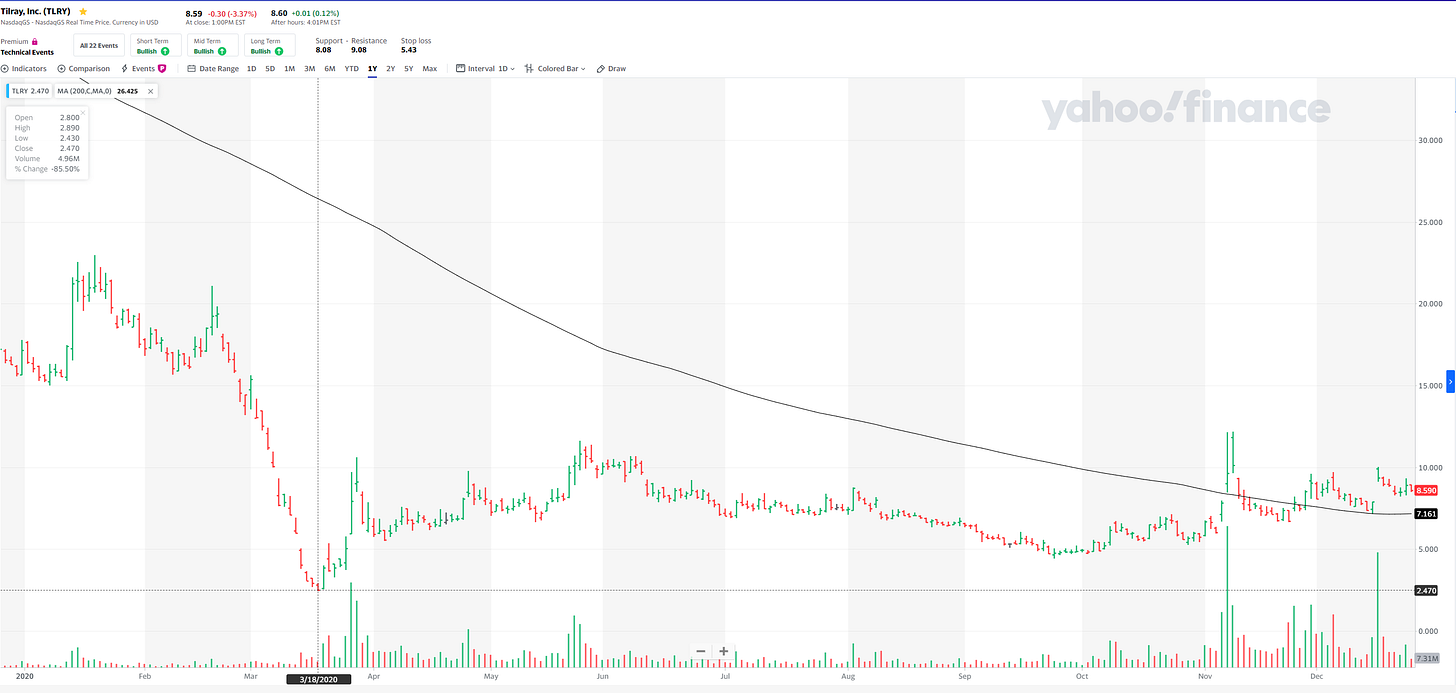
Task: Toggle the Short Term Bullish event
Action: click(x=155, y=46)
